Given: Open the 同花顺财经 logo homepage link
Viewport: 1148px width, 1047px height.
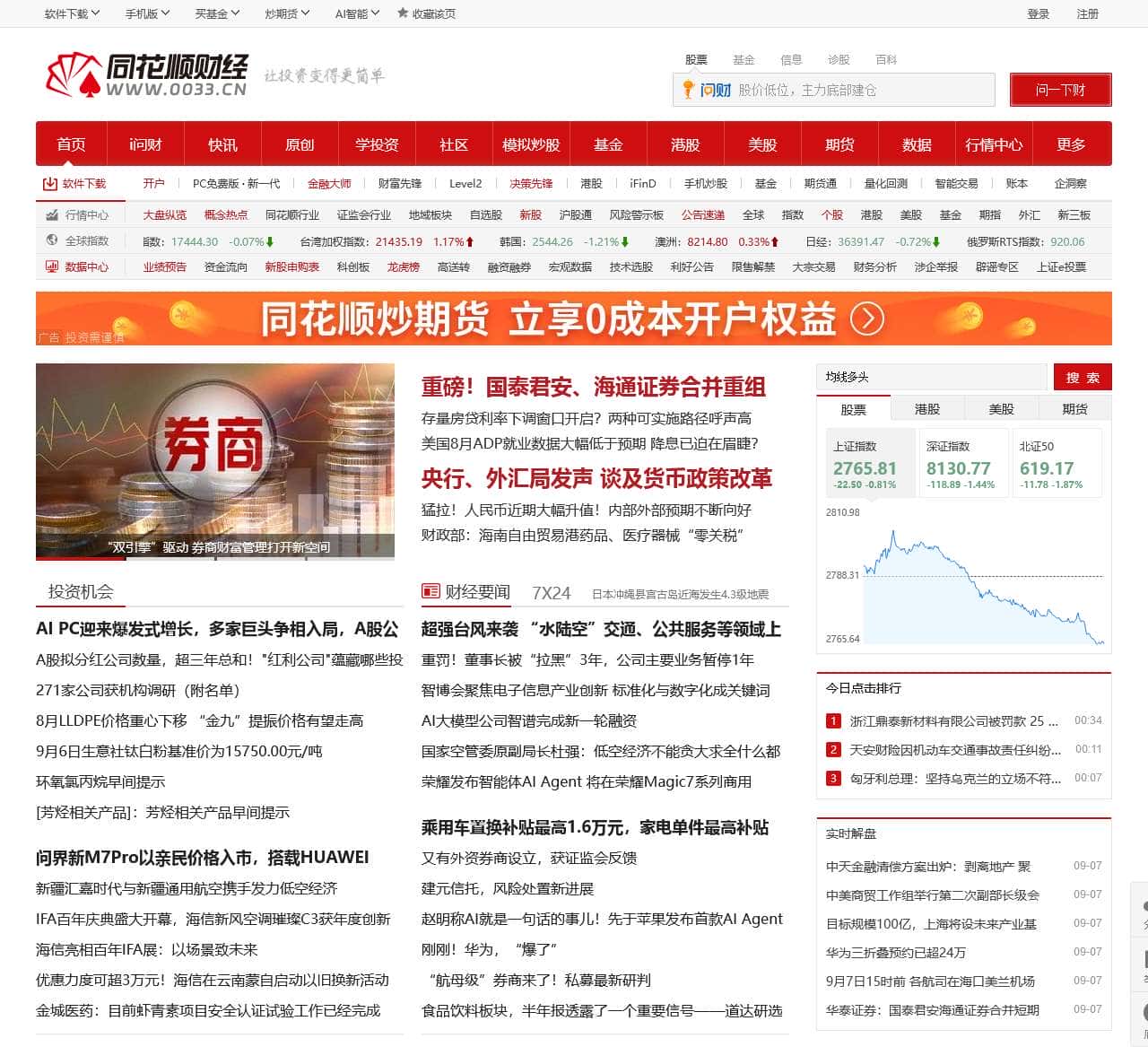Looking at the screenshot, I should point(146,75).
